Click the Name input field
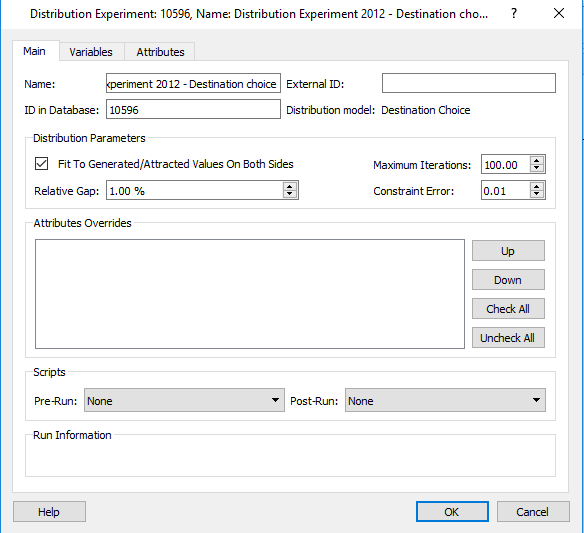The image size is (584, 533). pos(193,83)
